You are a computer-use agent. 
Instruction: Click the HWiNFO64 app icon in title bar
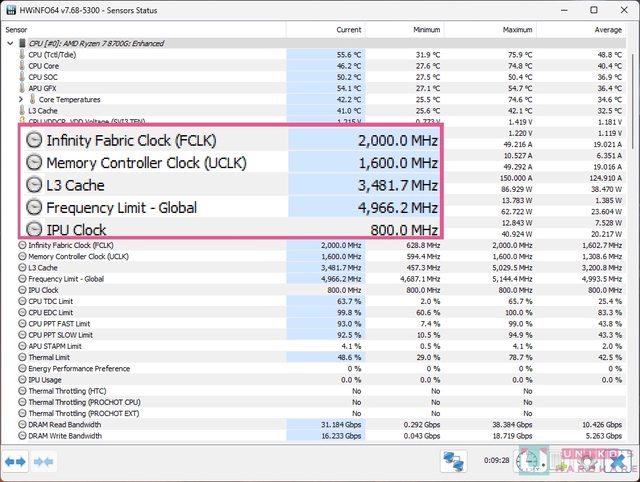click(x=10, y=10)
